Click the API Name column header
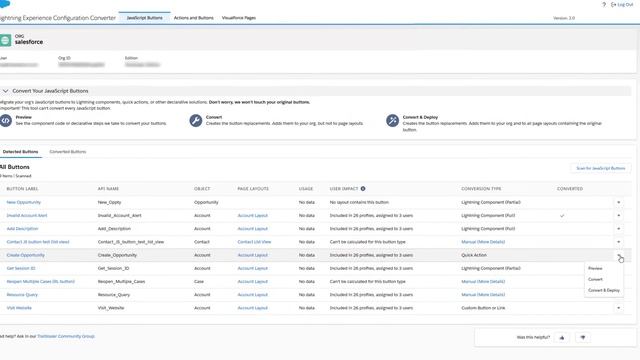 108,189
